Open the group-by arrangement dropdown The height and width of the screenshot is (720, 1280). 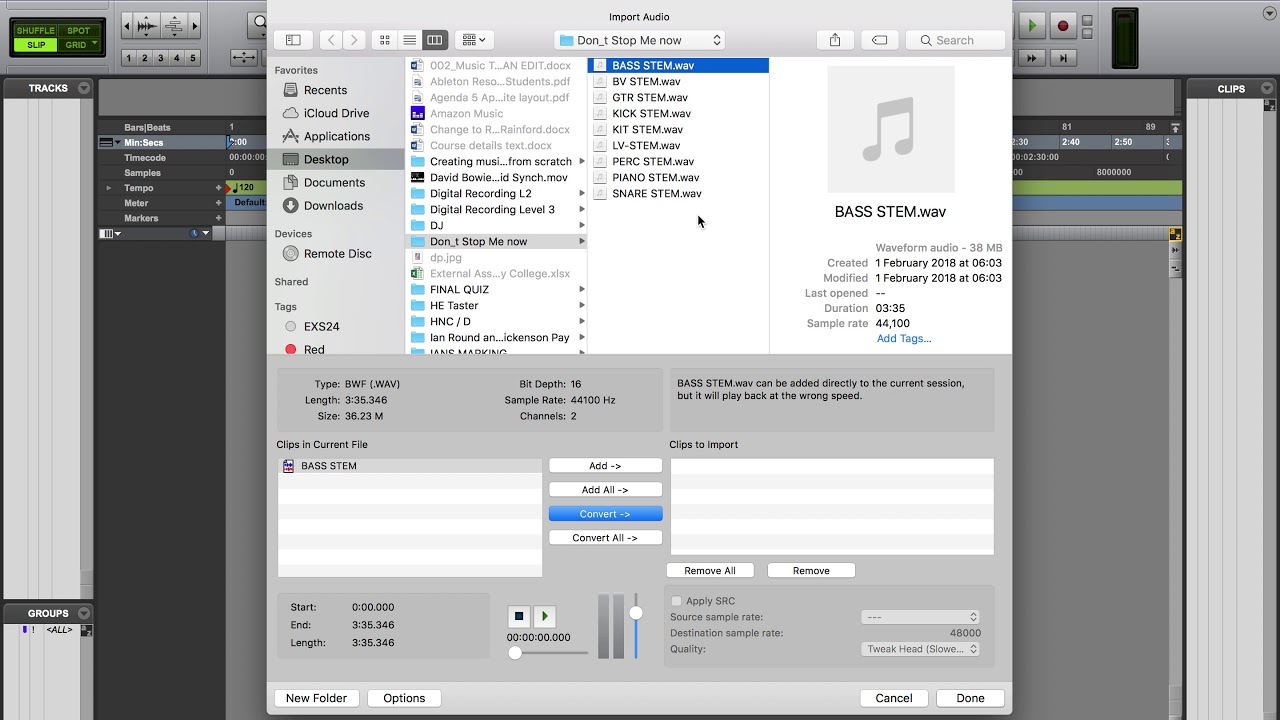click(x=474, y=40)
